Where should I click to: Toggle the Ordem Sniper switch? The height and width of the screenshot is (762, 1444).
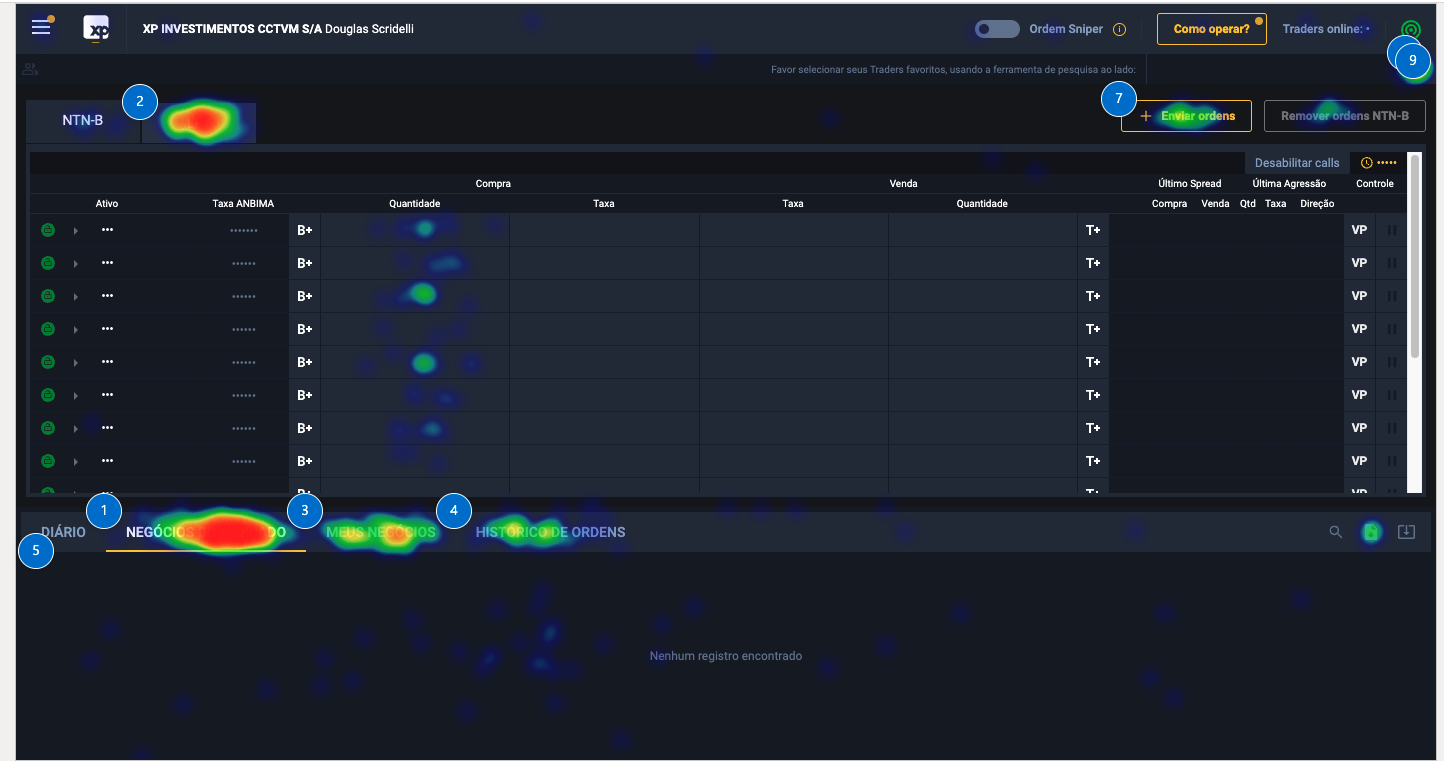point(997,29)
